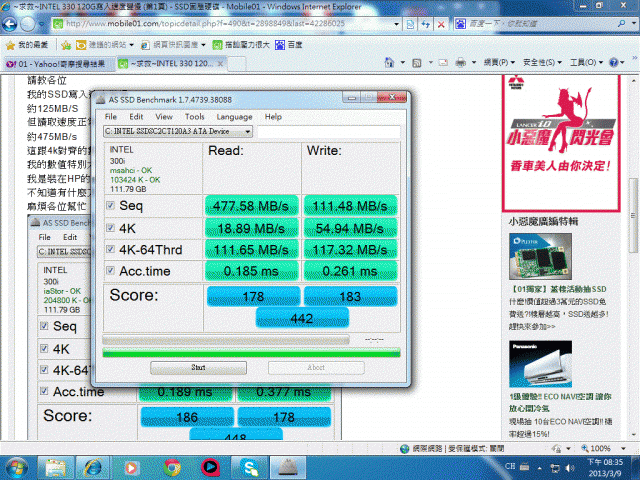Toggle the Acc.time checkbox in the webpage screenshot
Viewport: 640px width, 480px height.
[44, 391]
